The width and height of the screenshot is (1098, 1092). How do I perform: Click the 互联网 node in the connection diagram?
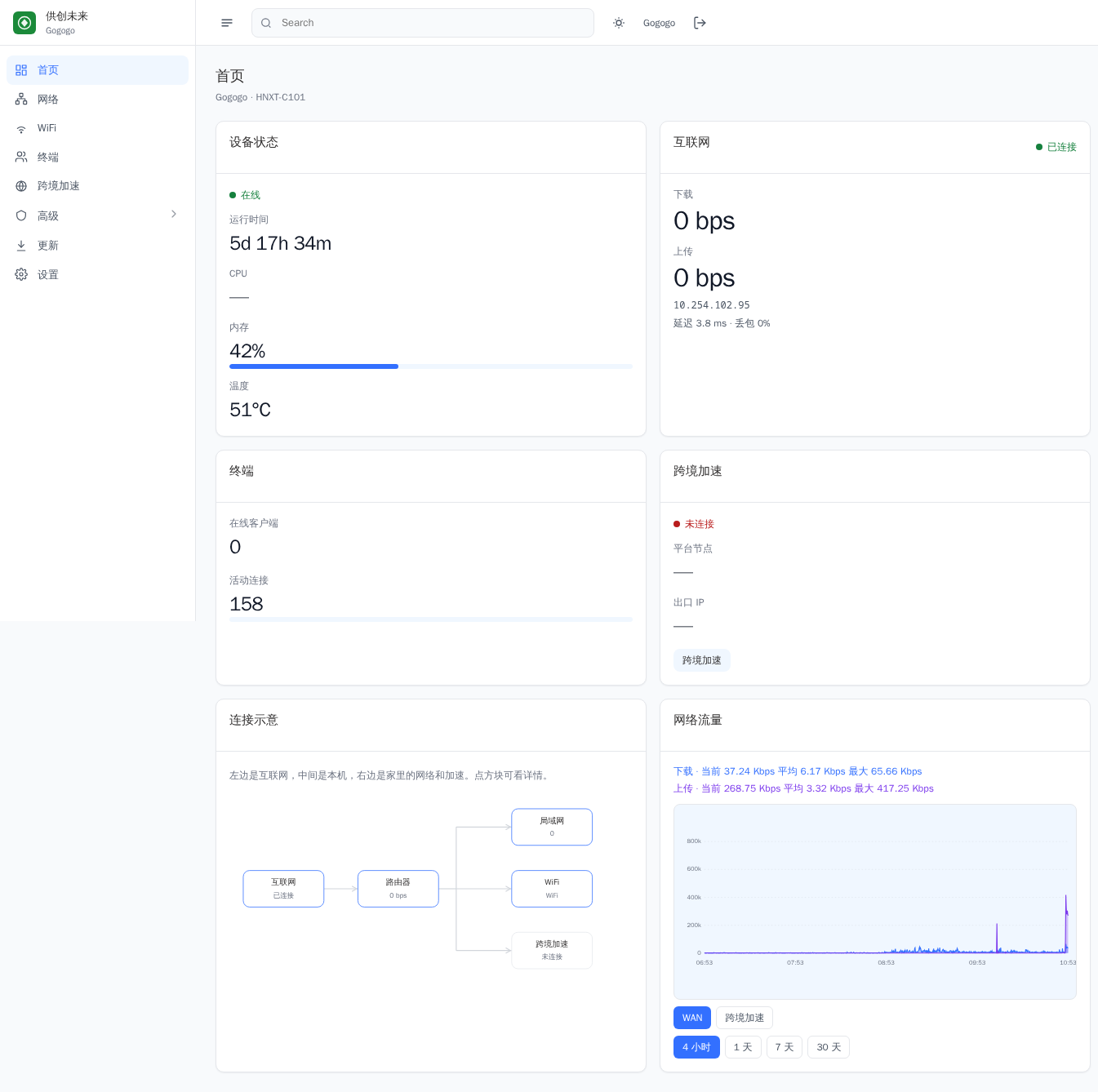pos(283,889)
